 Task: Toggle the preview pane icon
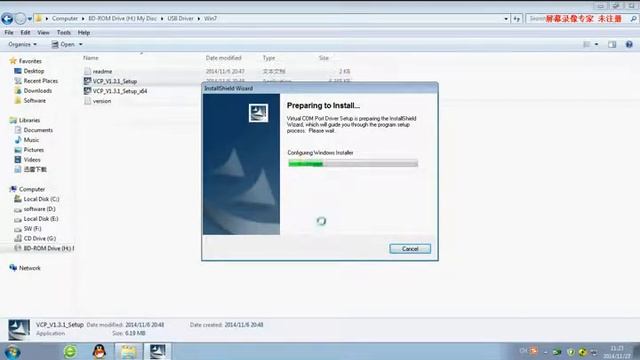(x=612, y=44)
